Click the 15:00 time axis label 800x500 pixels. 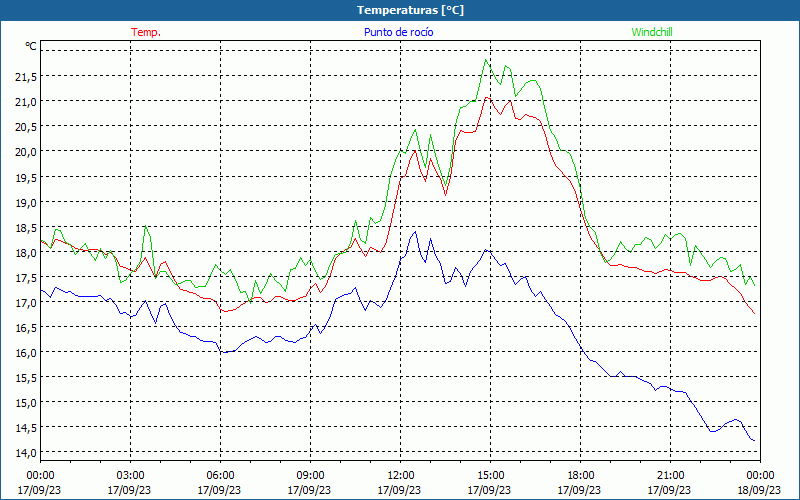490,476
